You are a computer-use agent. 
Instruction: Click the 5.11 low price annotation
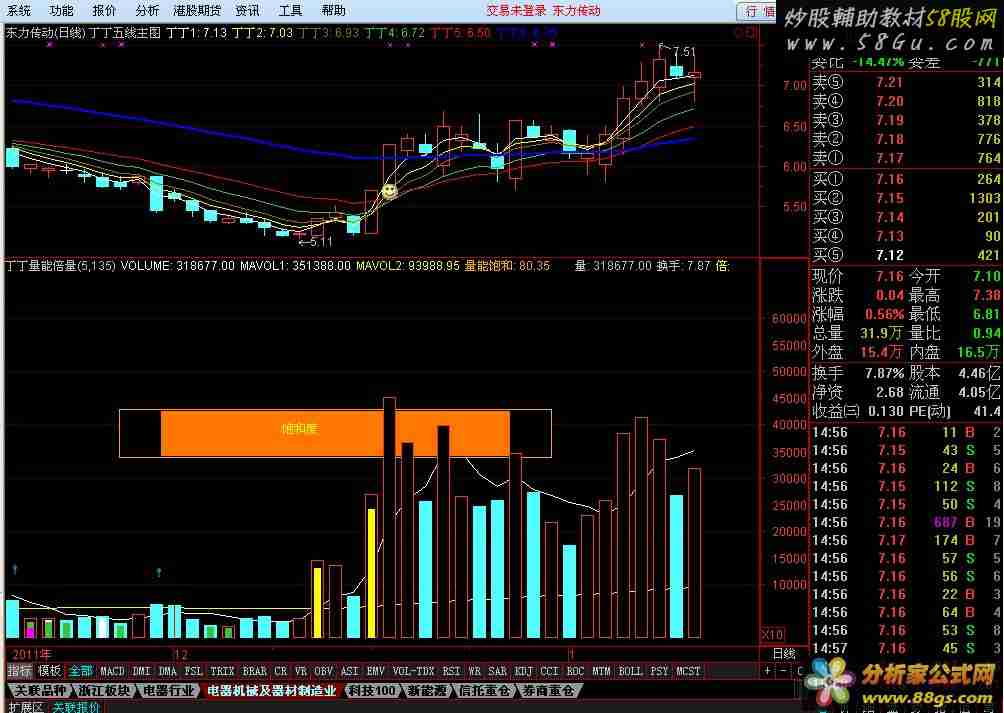pyautogui.click(x=321, y=242)
